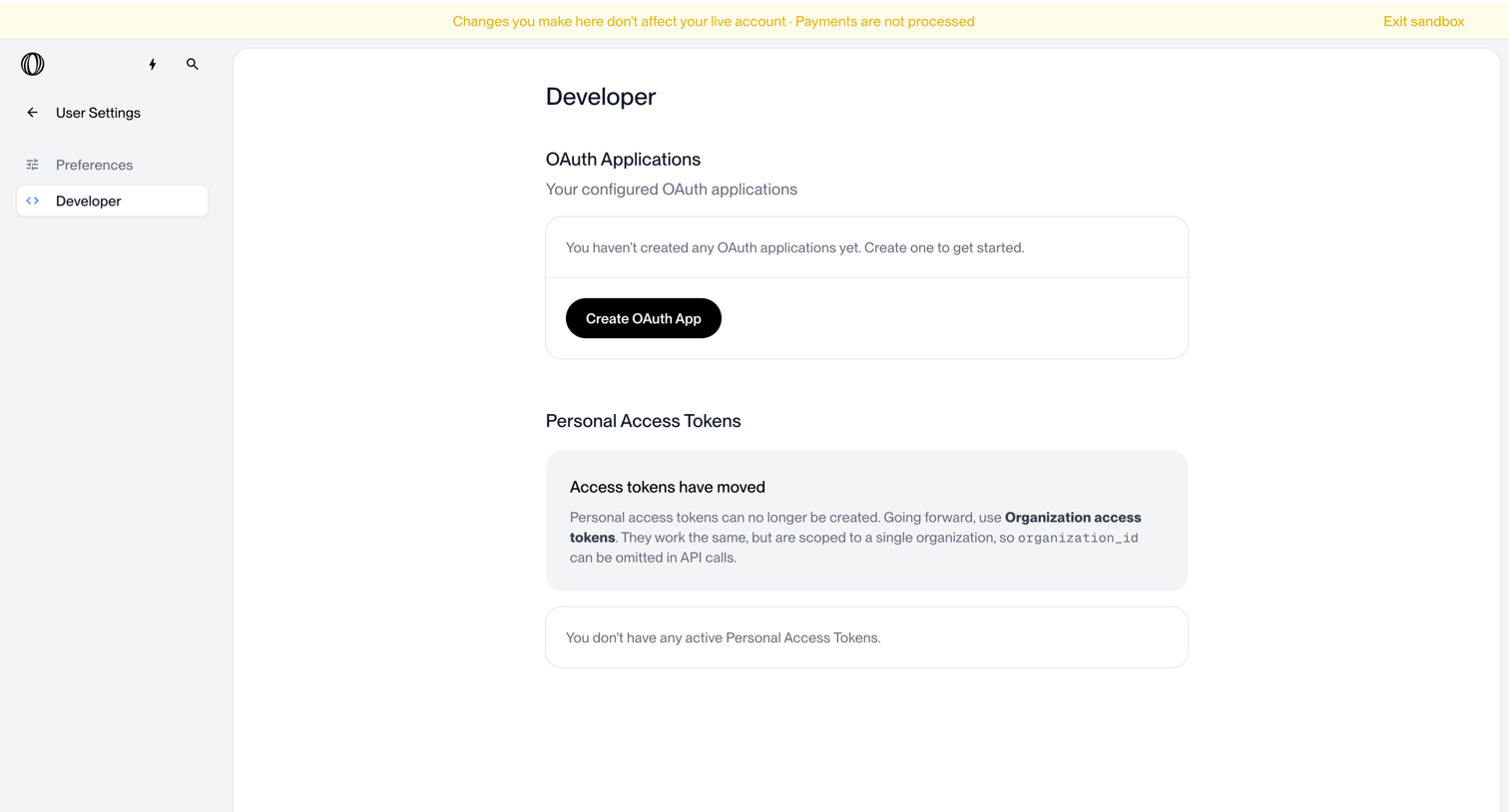Click the bold Organization access tokens text
The image size is (1509, 812).
(x=855, y=527)
